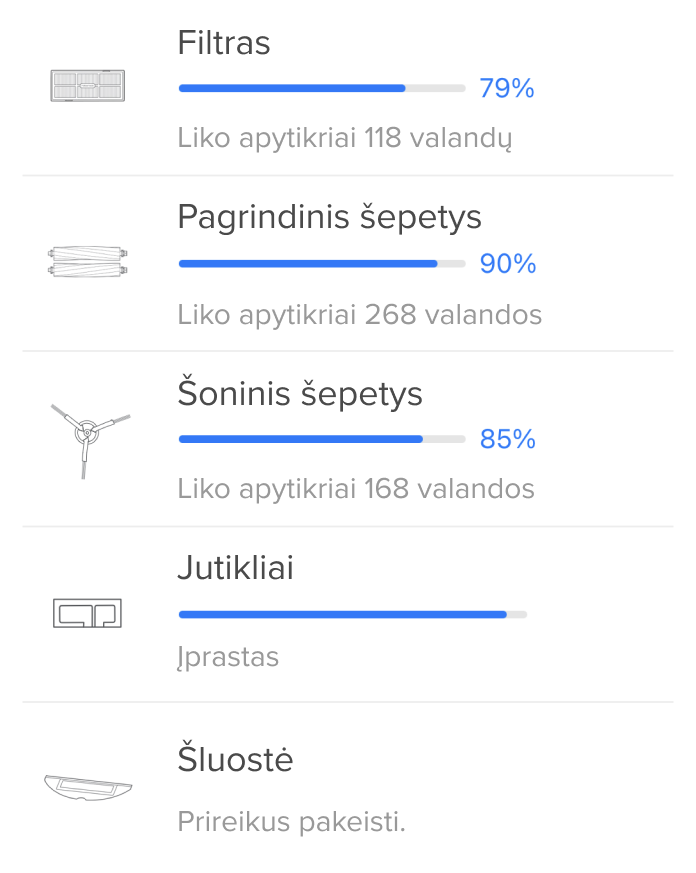Image resolution: width=696 pixels, height=873 pixels.
Task: Click the Filtras progress bar
Action: pos(321,88)
